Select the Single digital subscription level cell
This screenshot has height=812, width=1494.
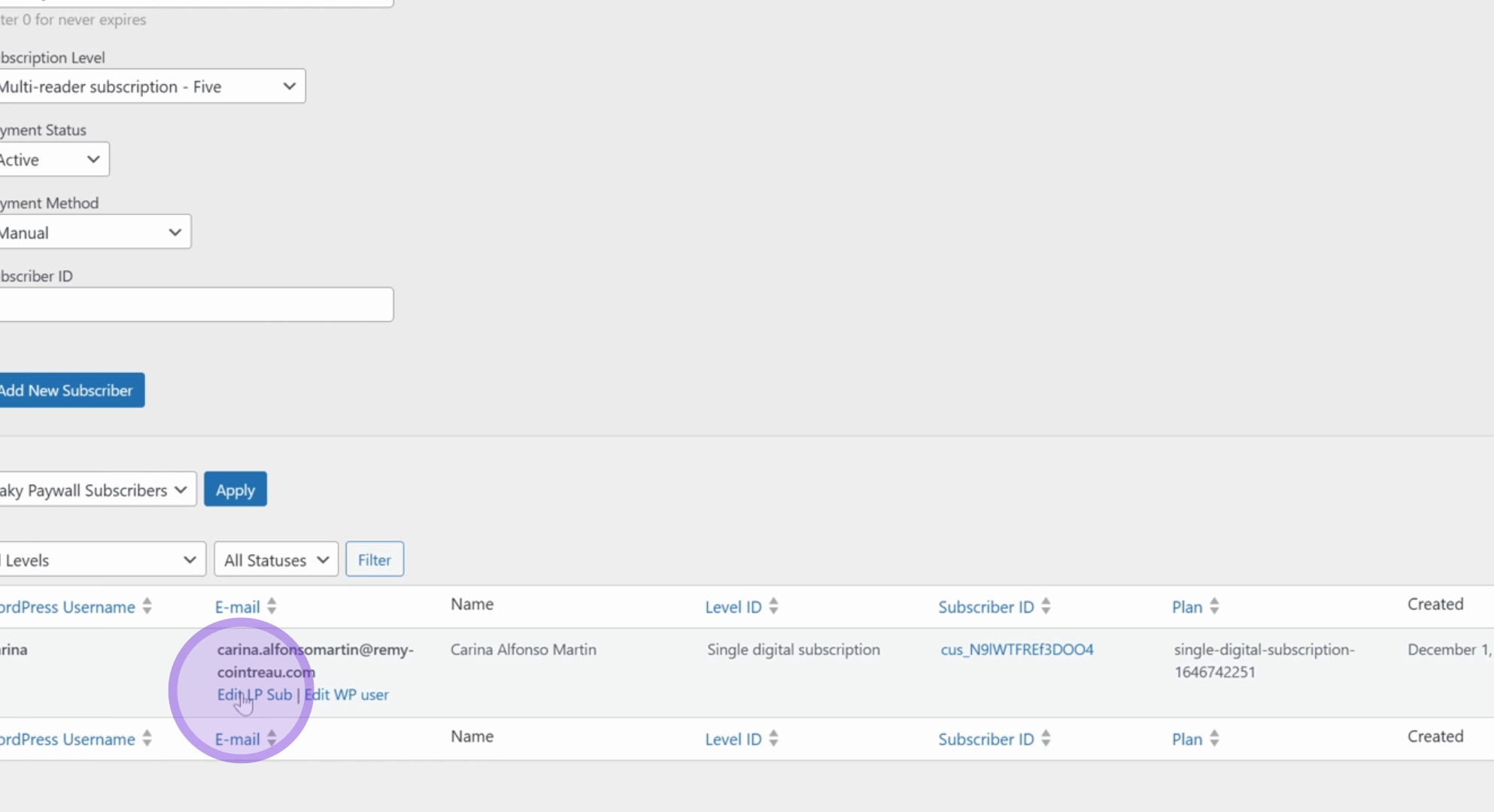(794, 650)
